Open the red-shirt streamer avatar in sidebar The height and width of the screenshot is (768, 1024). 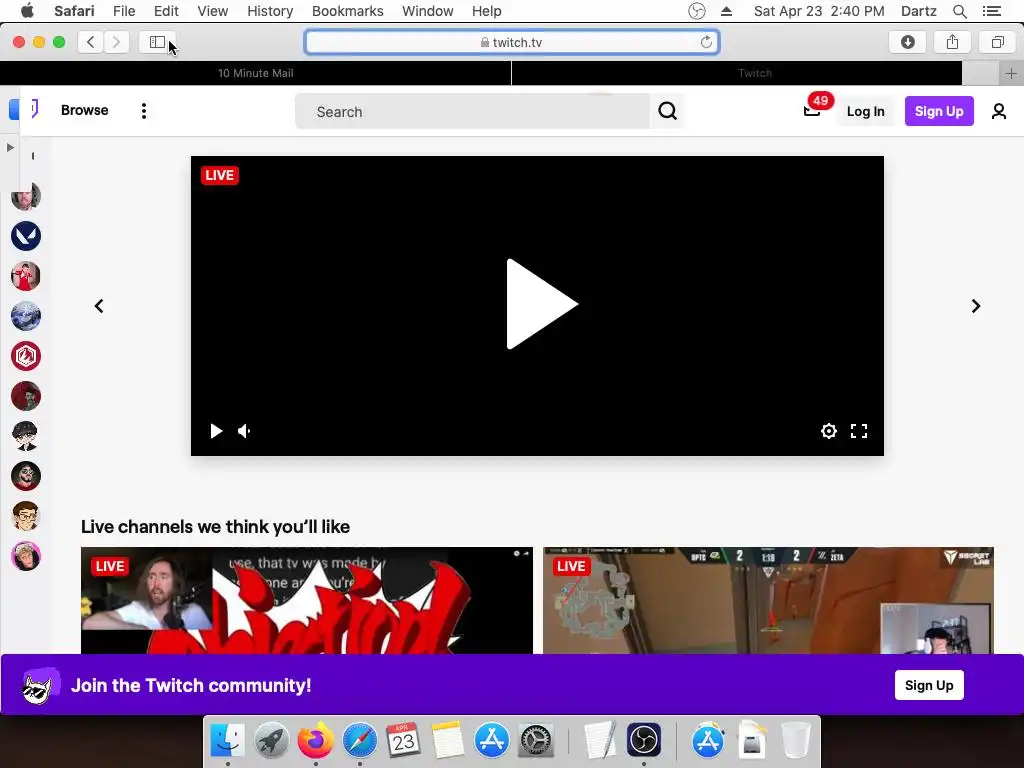(x=26, y=276)
